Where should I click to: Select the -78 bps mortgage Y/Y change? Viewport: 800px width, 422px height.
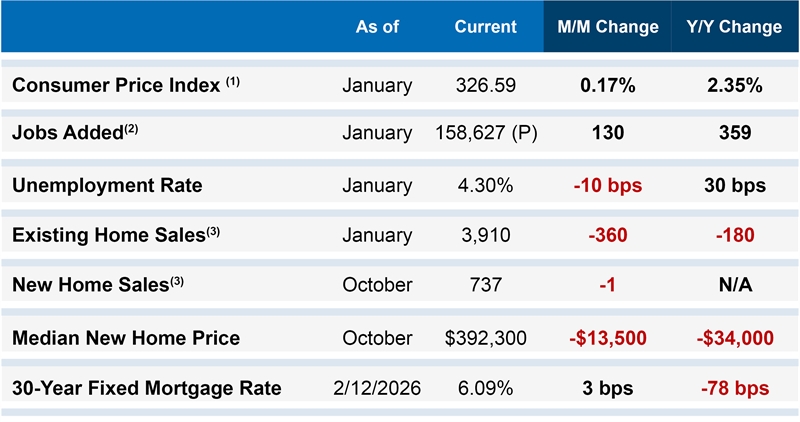[x=735, y=388]
